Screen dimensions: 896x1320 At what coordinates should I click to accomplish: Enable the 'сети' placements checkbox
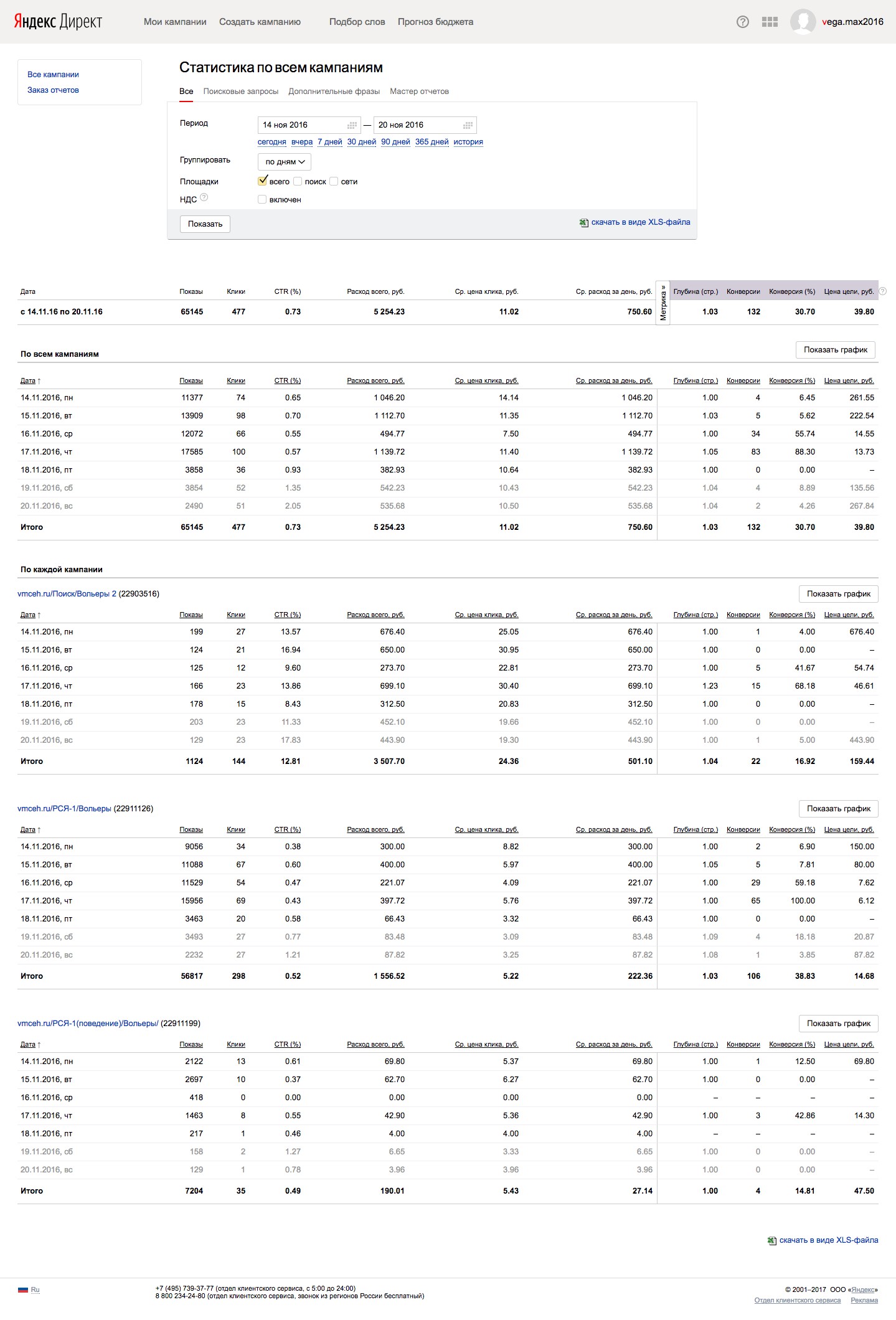click(x=334, y=182)
